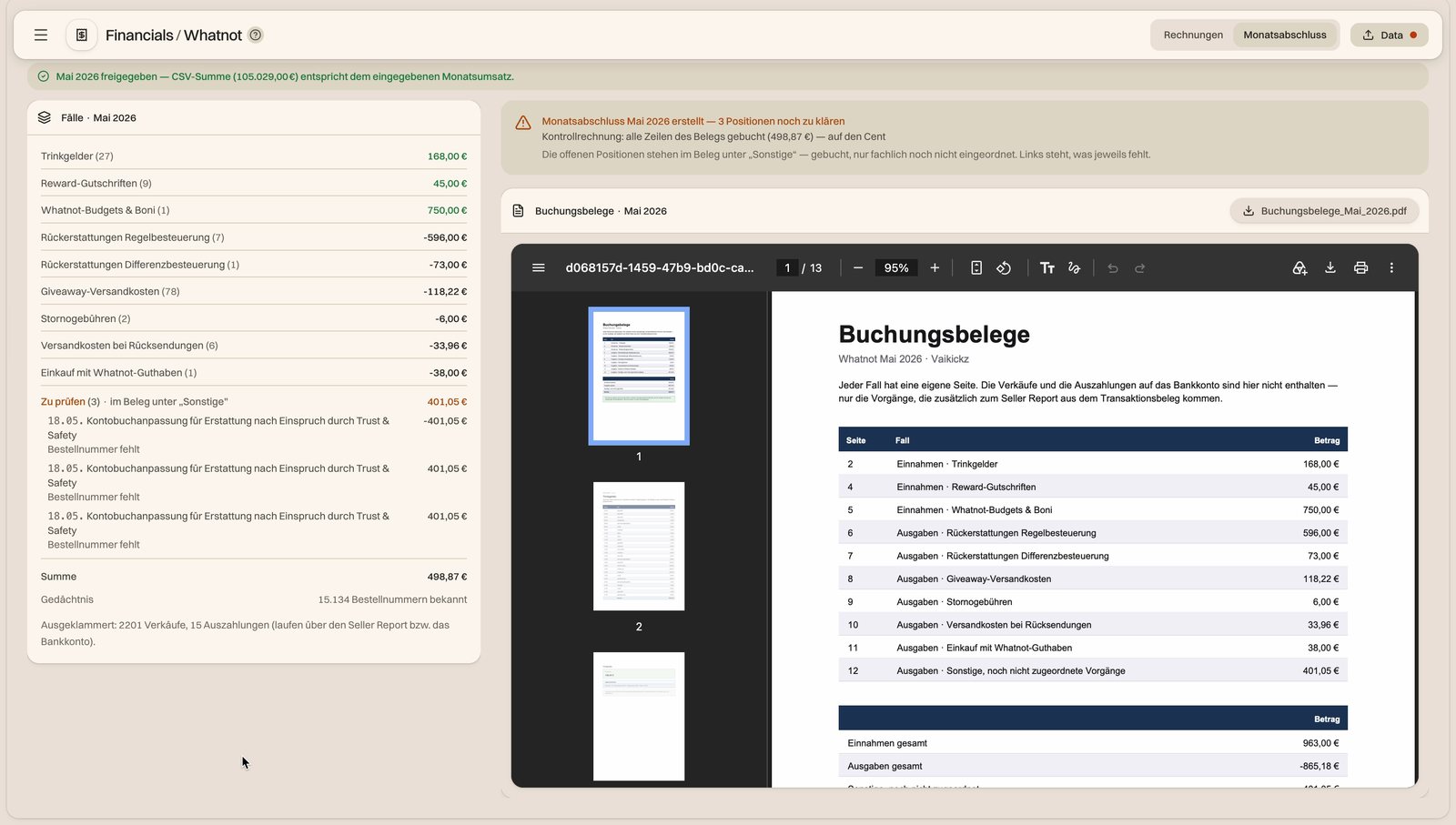
Task: Click the Financials app logo icon
Action: 82,35
